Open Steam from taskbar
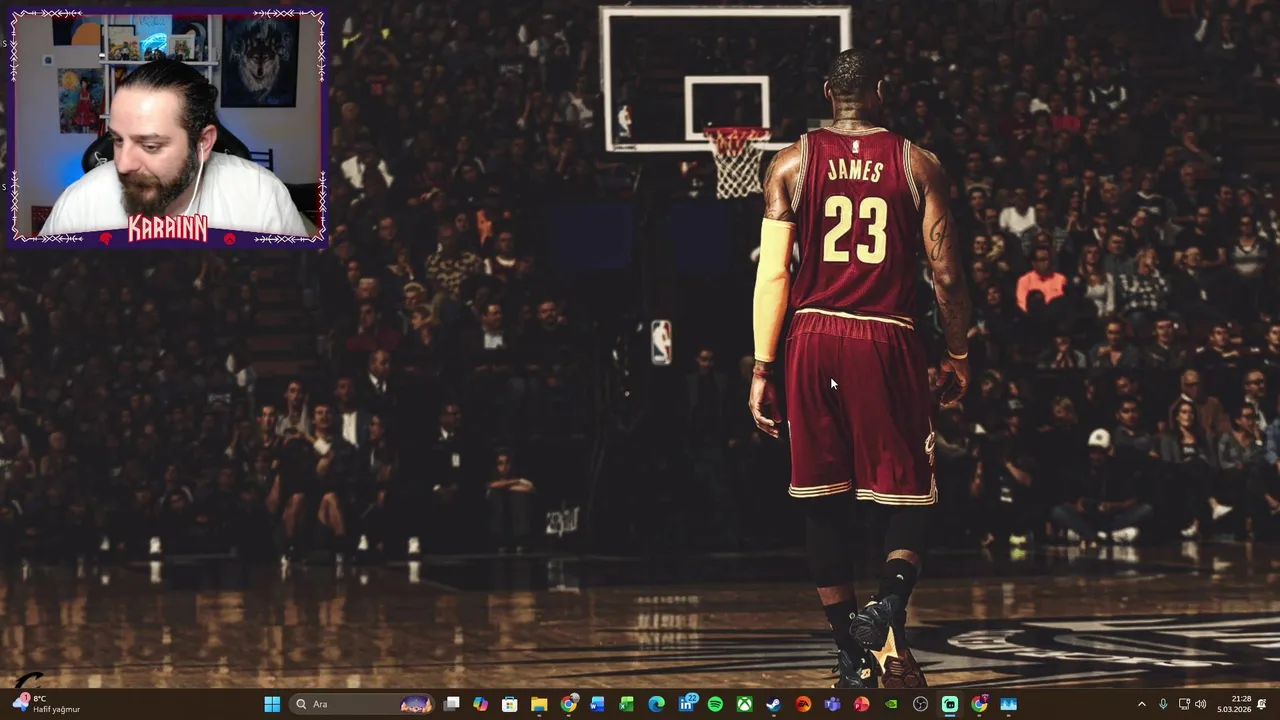1280x720 pixels. point(773,704)
